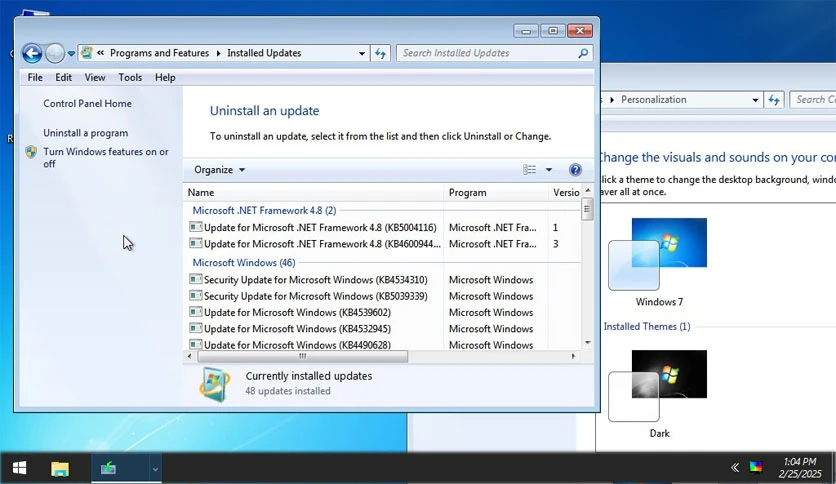The image size is (836, 484).
Task: Open recent pages dropdown beside the Forward arrow
Action: [71, 54]
